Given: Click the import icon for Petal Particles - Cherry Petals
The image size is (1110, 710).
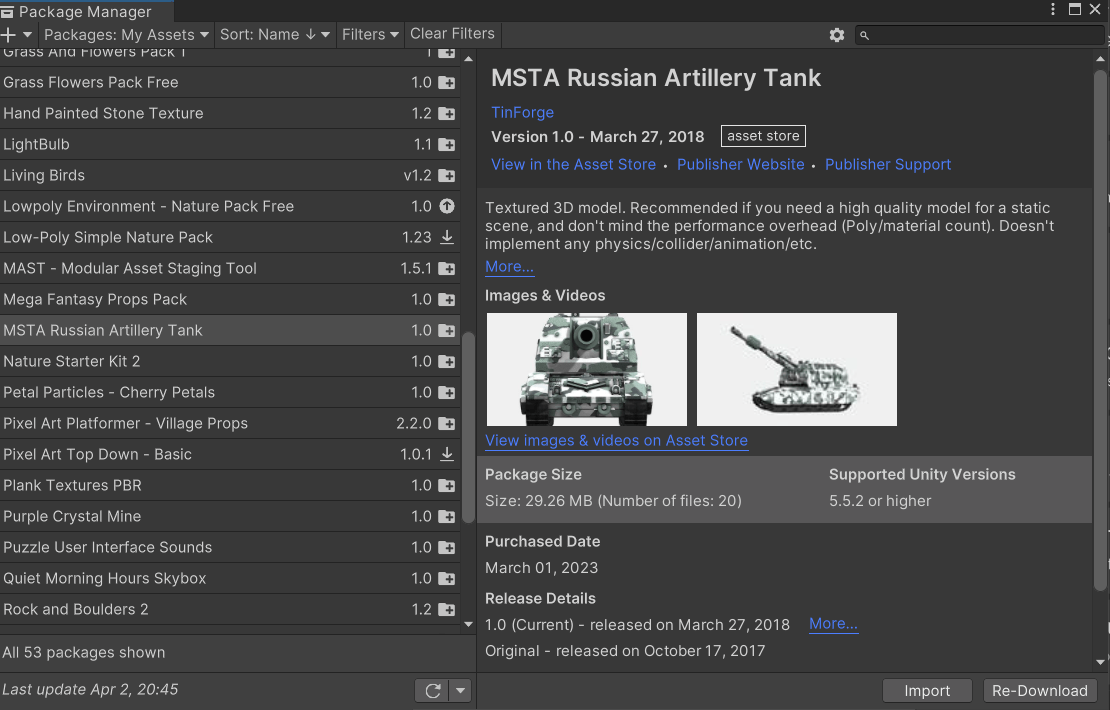Looking at the screenshot, I should [x=447, y=393].
